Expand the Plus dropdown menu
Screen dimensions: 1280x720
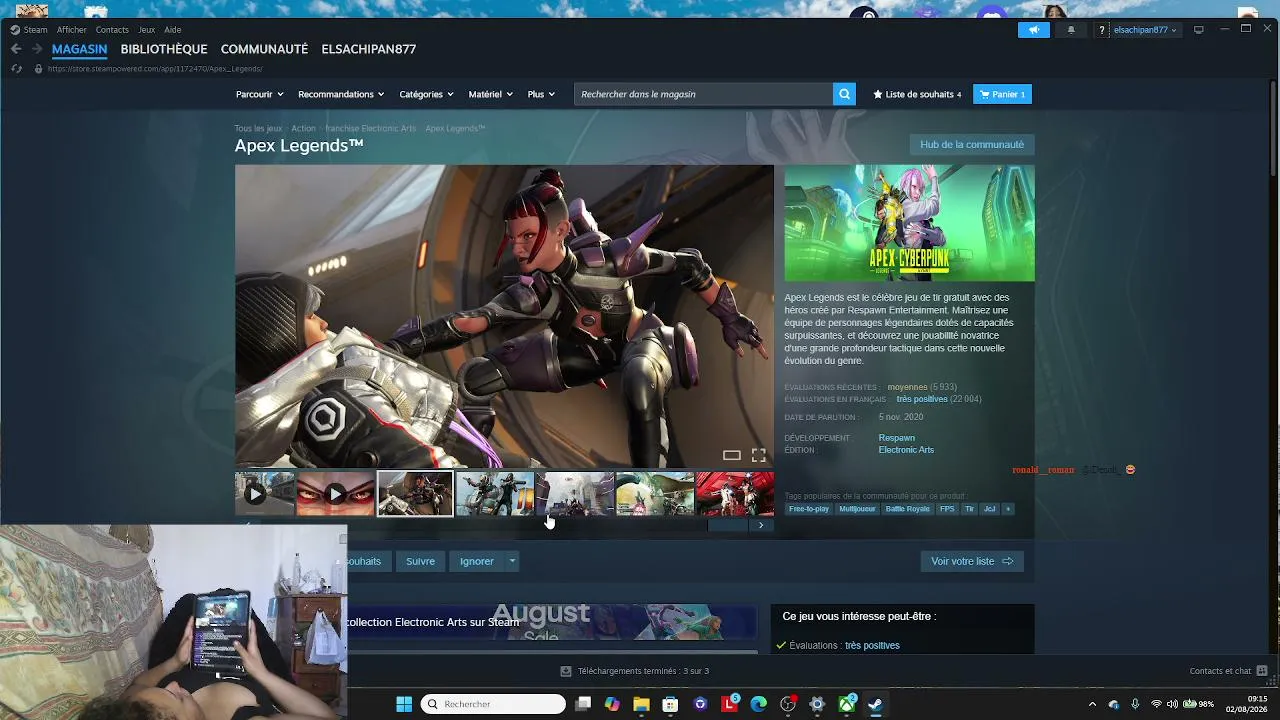coord(541,94)
